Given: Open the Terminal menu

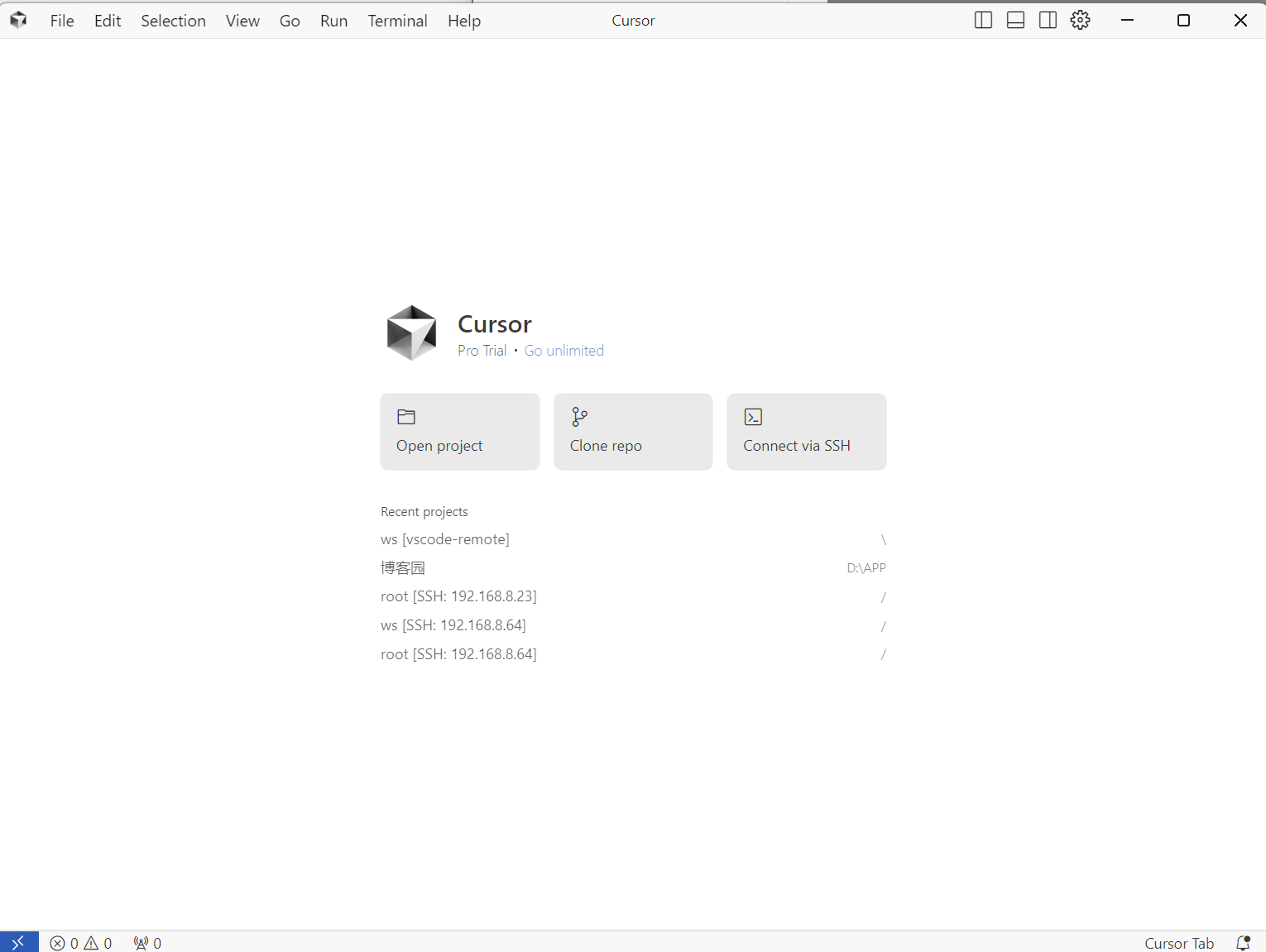Looking at the screenshot, I should click(397, 21).
